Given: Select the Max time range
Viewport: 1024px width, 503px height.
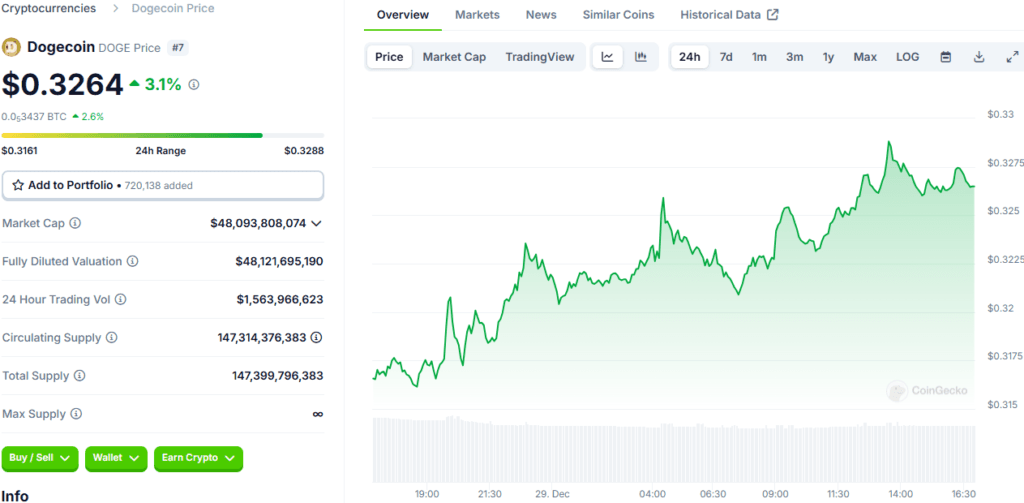Looking at the screenshot, I should 865,57.
